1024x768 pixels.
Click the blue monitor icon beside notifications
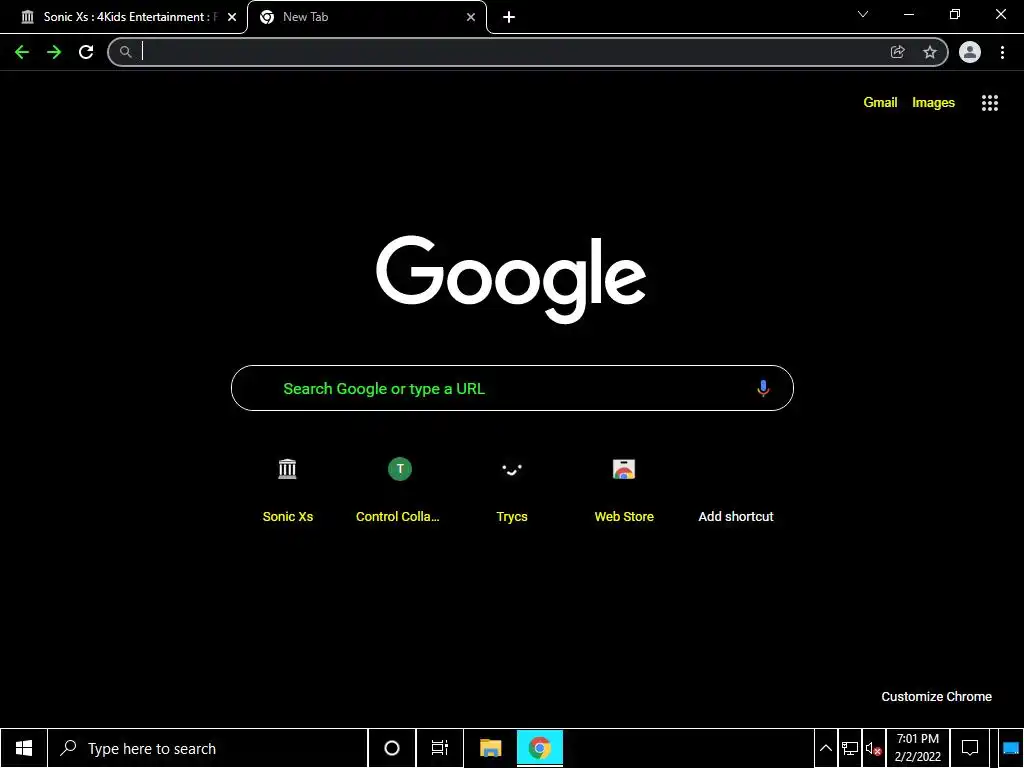pyautogui.click(x=1010, y=748)
